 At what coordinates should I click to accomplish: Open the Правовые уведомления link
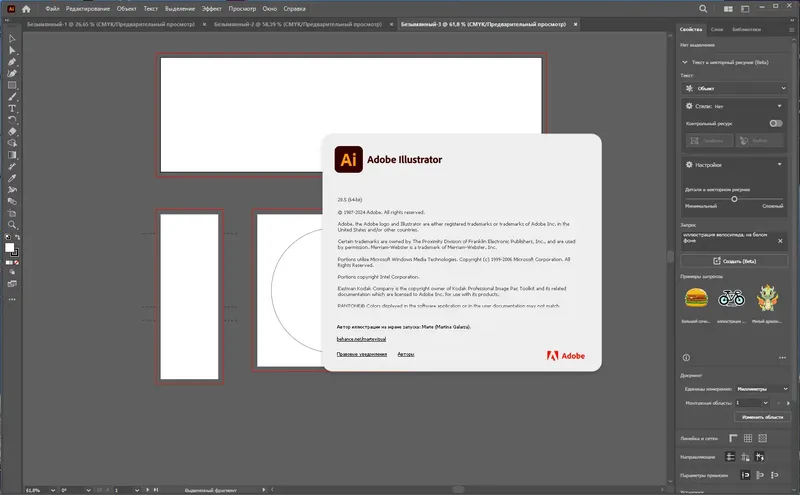(x=362, y=354)
